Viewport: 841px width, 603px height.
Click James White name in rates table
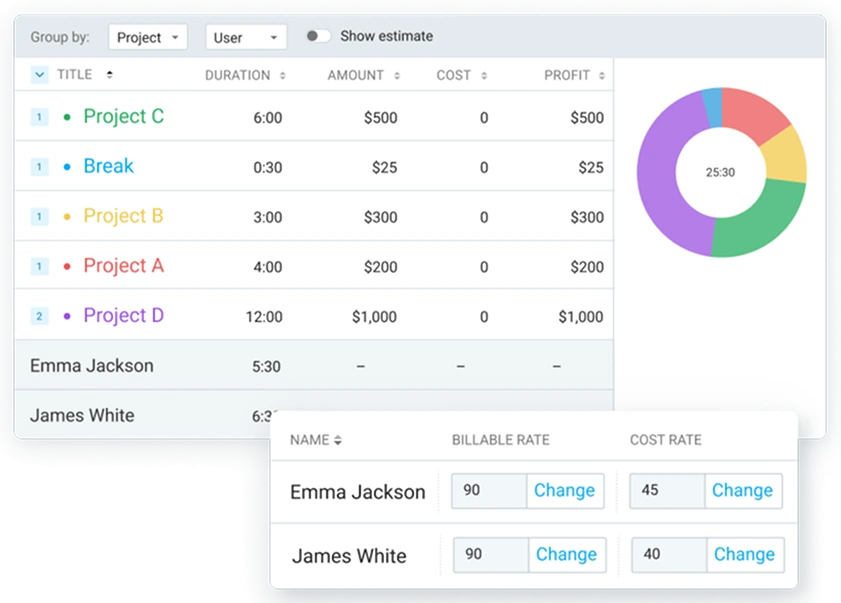click(x=349, y=556)
